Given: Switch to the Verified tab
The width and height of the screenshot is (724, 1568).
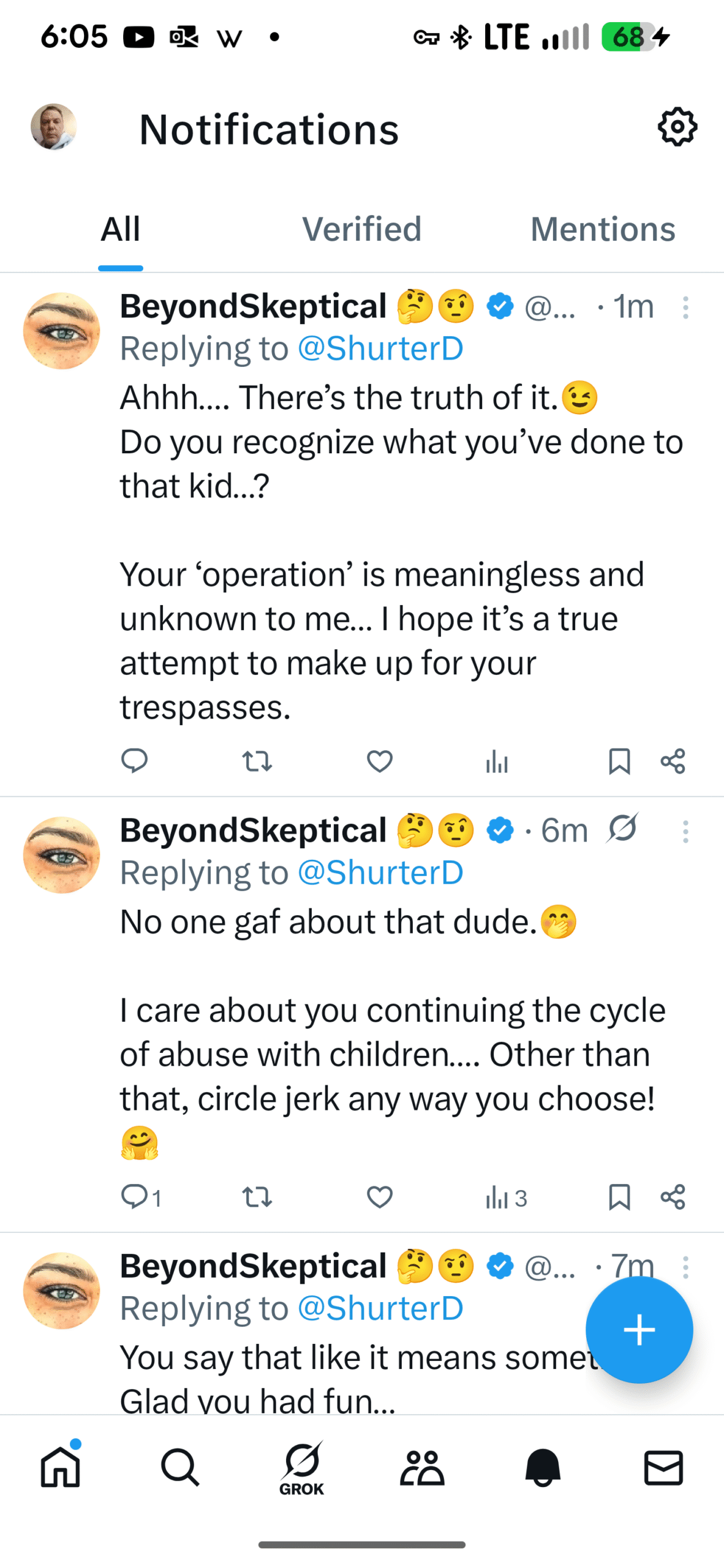Looking at the screenshot, I should pos(361,229).
